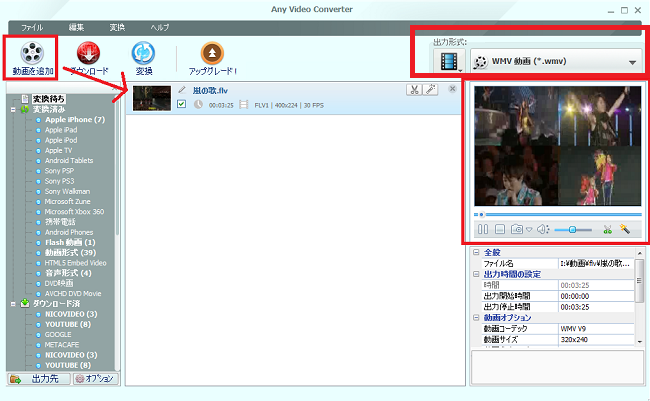
Task: Click the properties panel scroll up arrow
Action: coord(639,253)
